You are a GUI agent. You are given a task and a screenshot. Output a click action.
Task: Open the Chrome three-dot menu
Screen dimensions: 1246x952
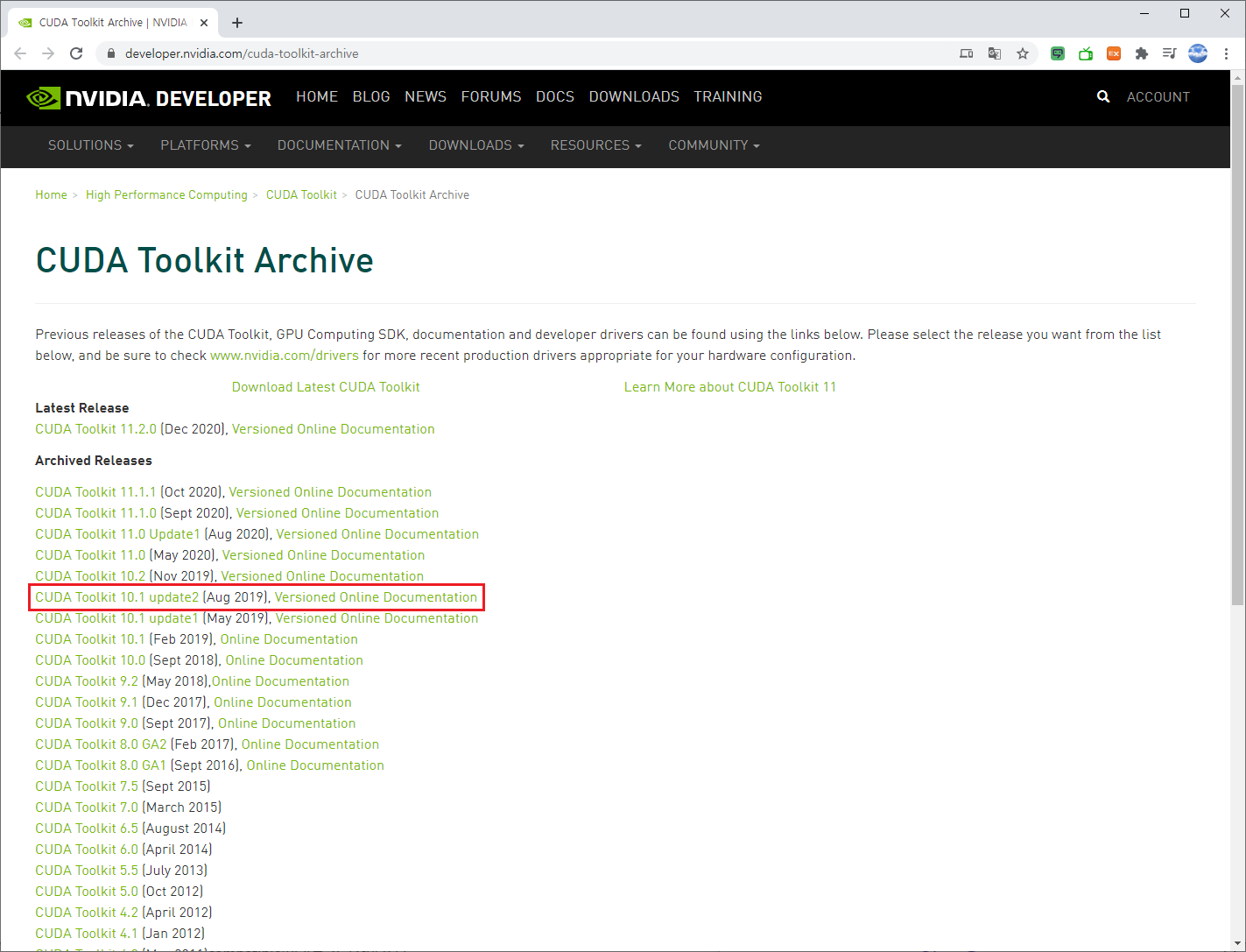pyautogui.click(x=1227, y=53)
